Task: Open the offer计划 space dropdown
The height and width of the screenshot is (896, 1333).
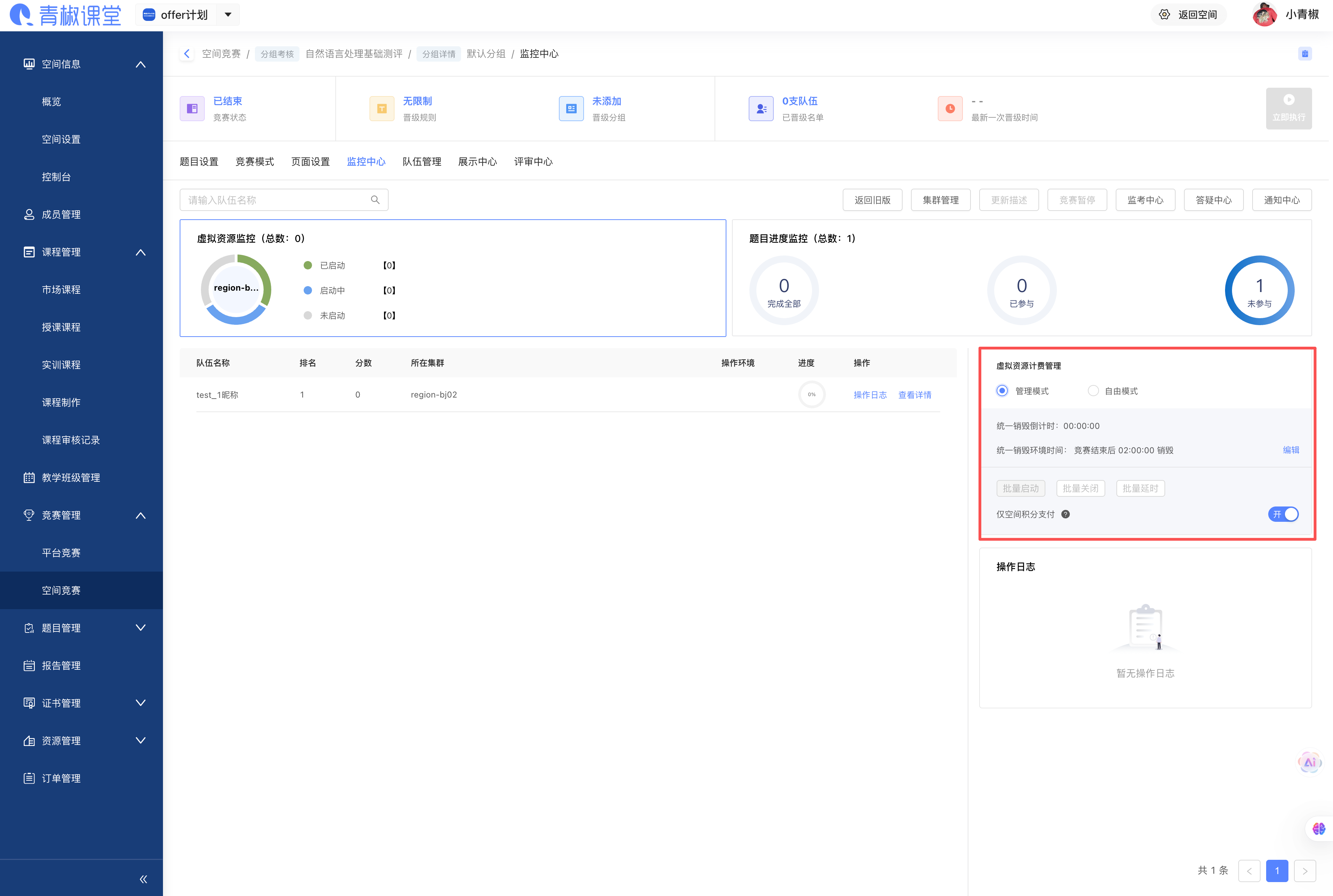Action: 228,15
